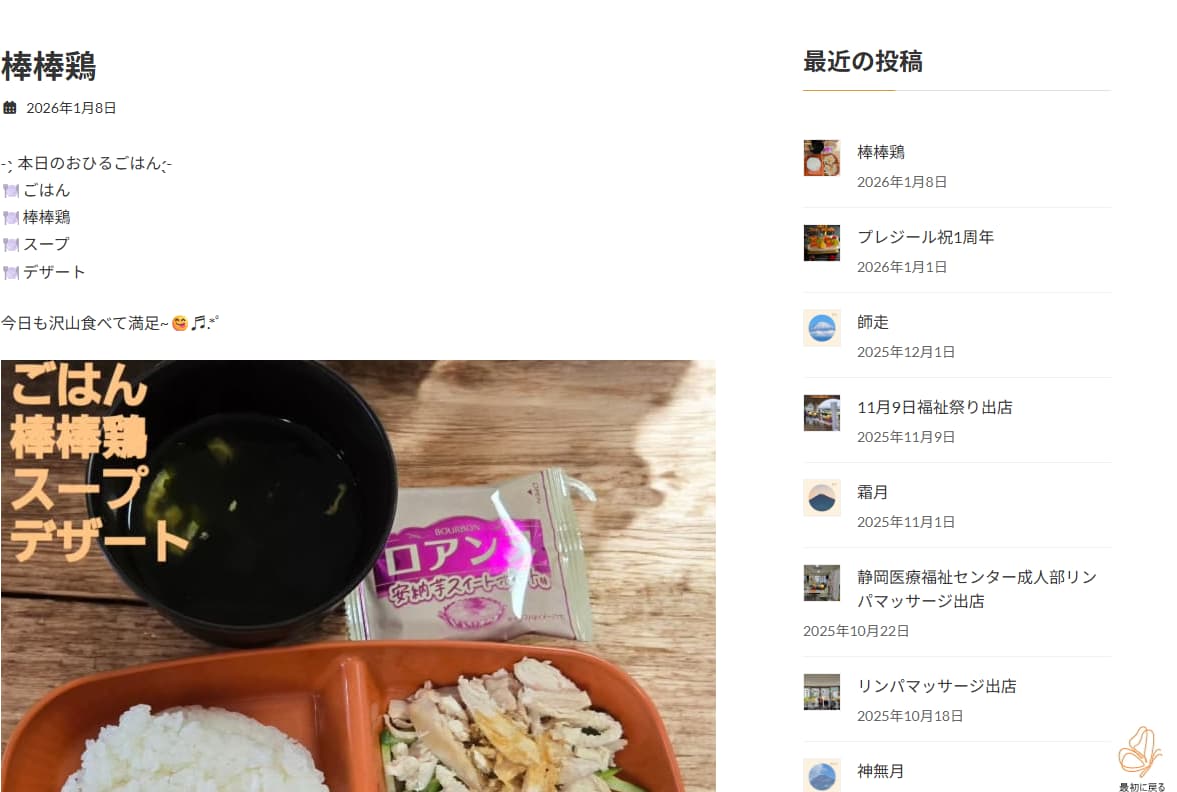The width and height of the screenshot is (1177, 792).
Task: Click the main lunch photo image
Action: tap(358, 576)
